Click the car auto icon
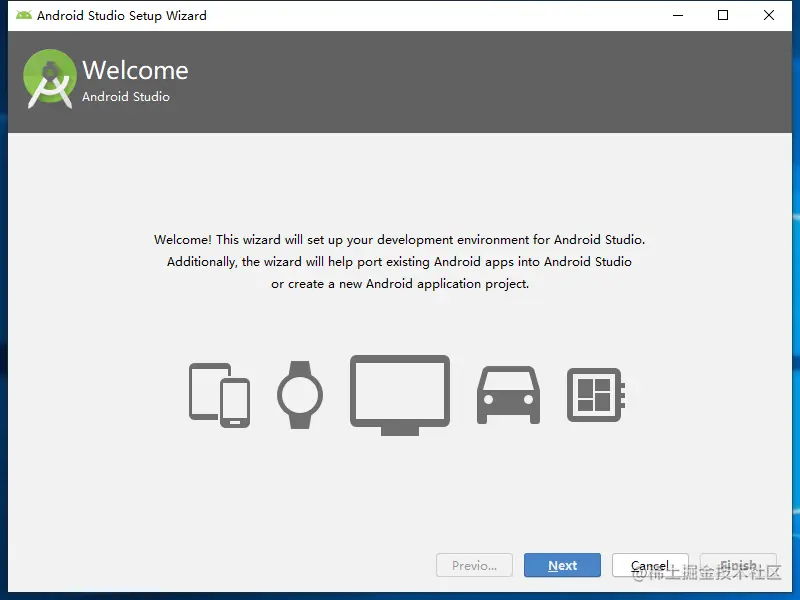800x600 pixels. (508, 395)
